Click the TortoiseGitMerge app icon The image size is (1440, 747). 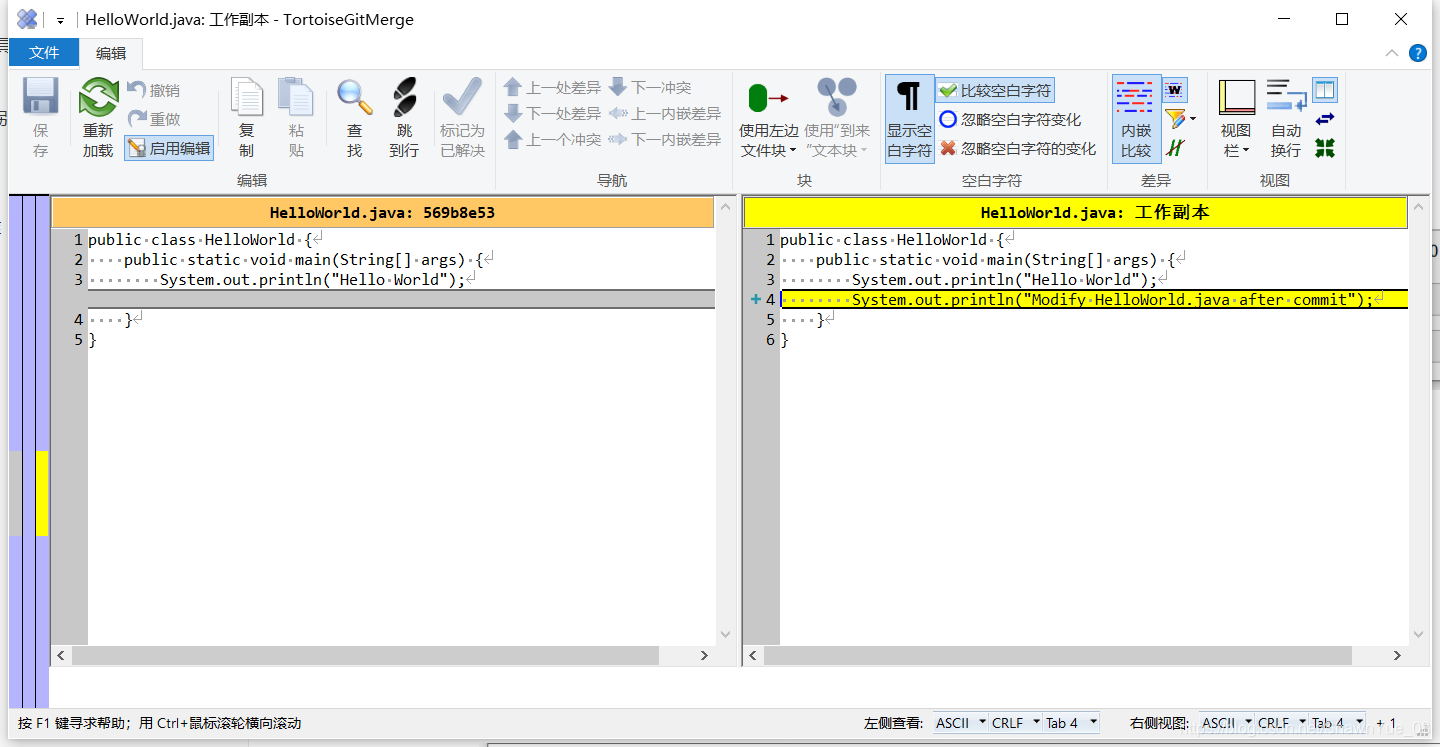27,19
